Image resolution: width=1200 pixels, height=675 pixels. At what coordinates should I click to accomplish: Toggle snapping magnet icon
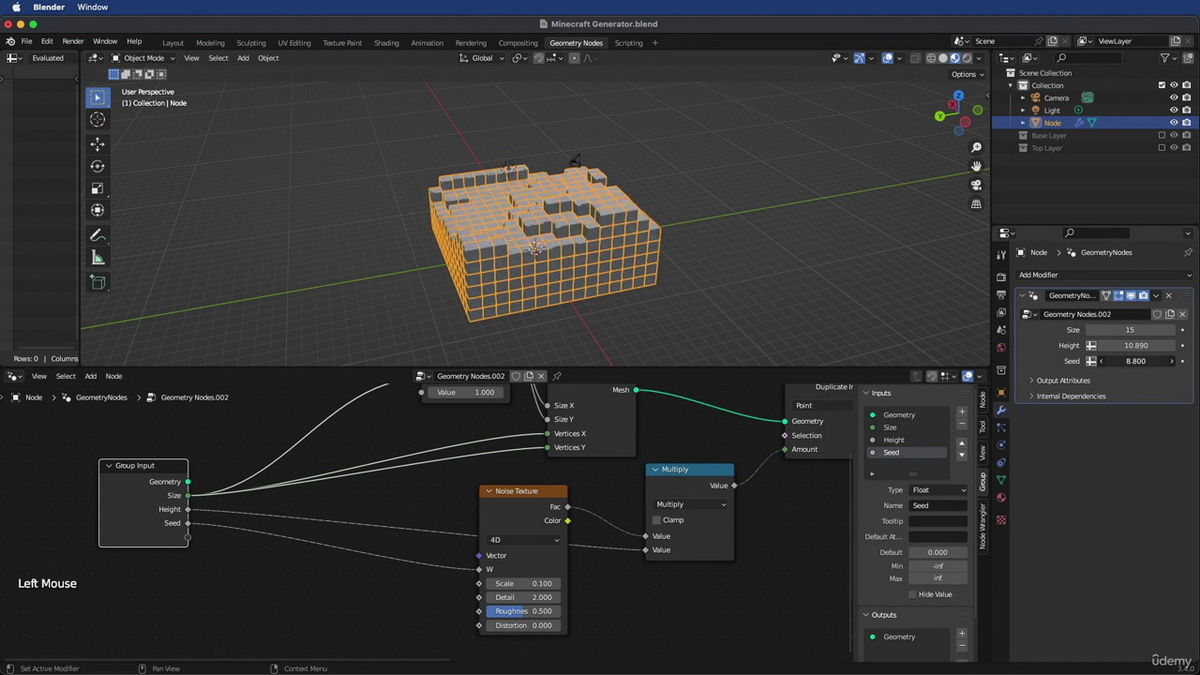539,58
